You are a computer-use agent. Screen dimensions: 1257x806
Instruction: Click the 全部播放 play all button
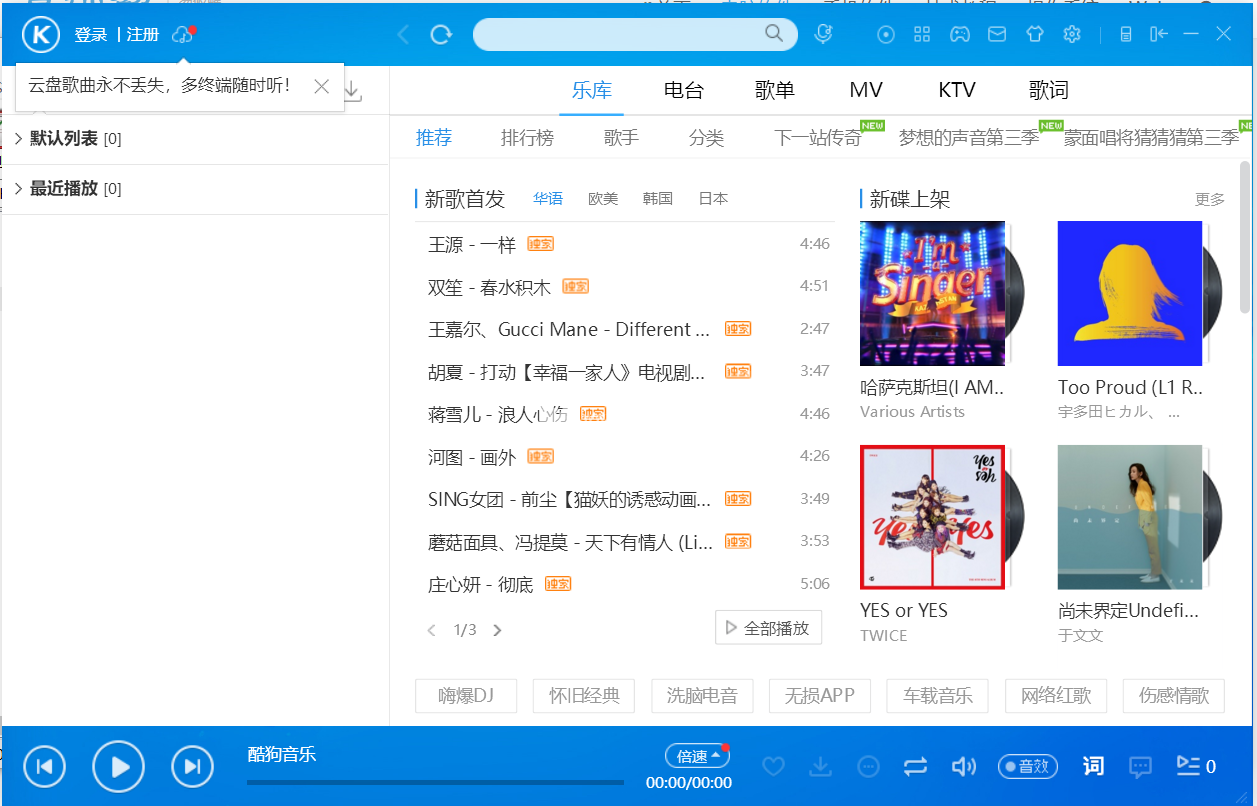(x=768, y=628)
